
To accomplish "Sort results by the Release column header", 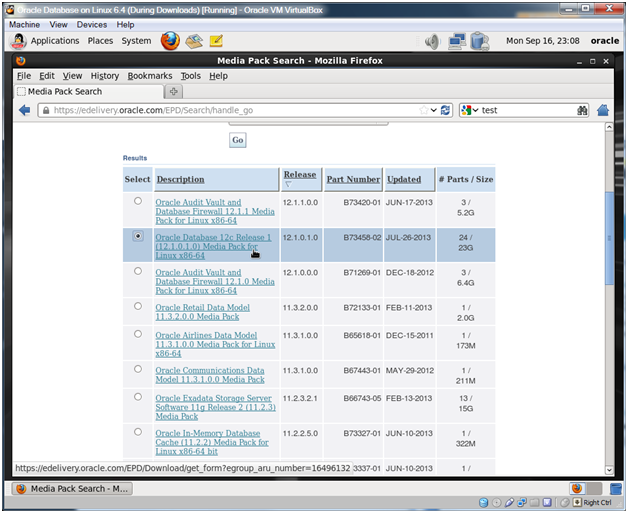I will [299, 175].
